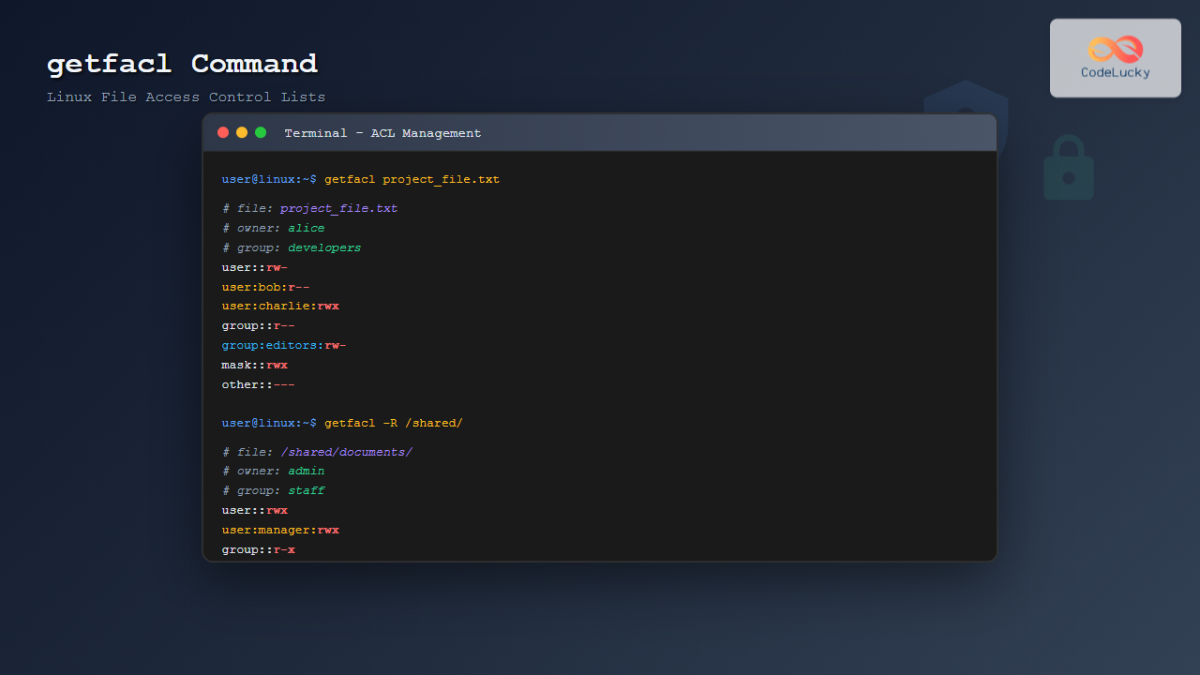Click the getfacl project_file.txt command text
Image resolution: width=1200 pixels, height=675 pixels.
414,179
